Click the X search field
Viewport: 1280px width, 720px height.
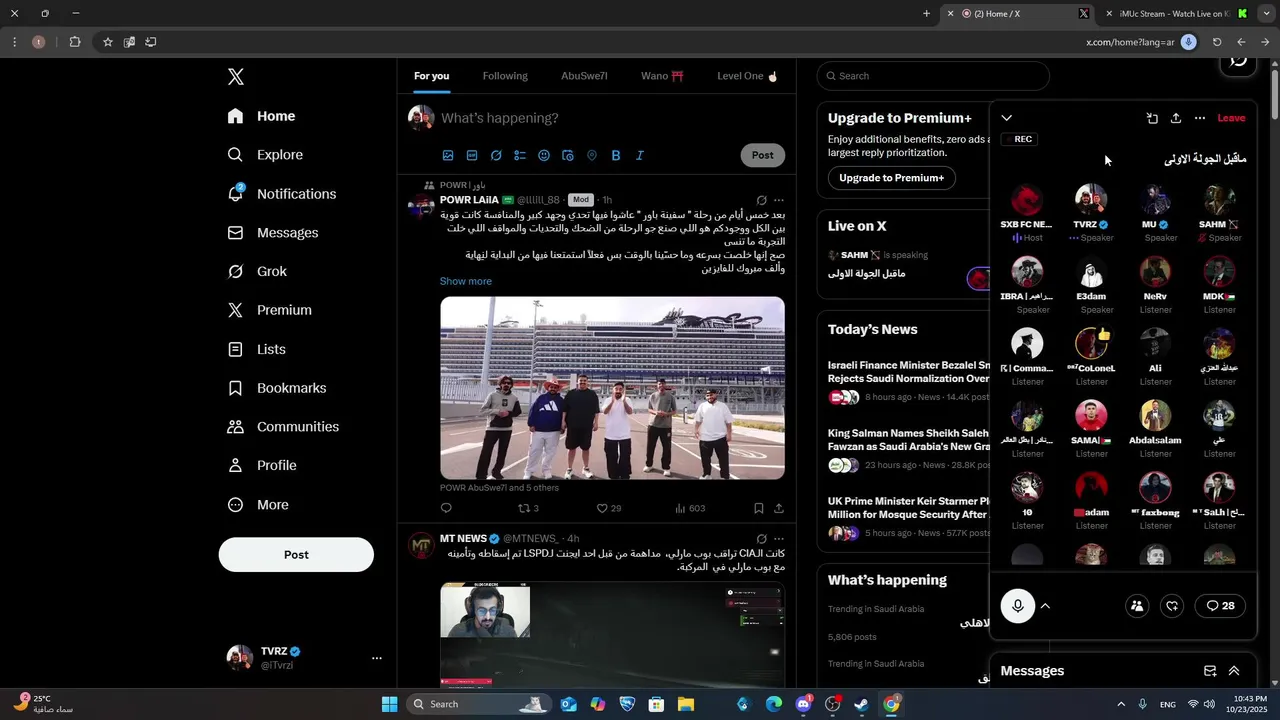[933, 76]
